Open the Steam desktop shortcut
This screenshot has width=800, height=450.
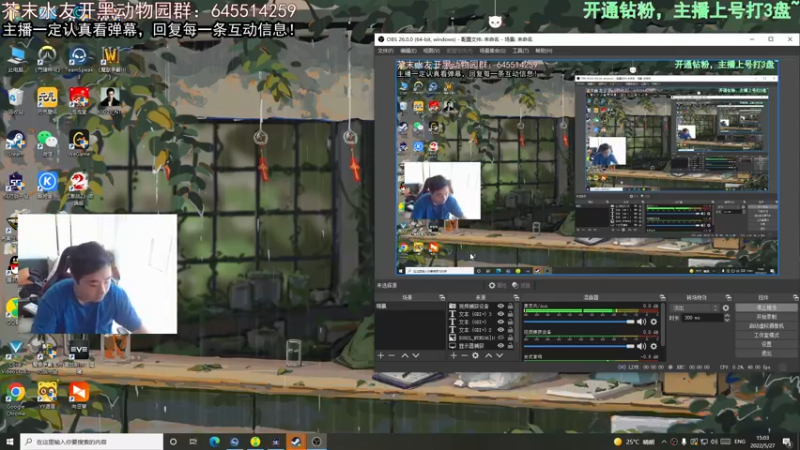pyautogui.click(x=15, y=143)
